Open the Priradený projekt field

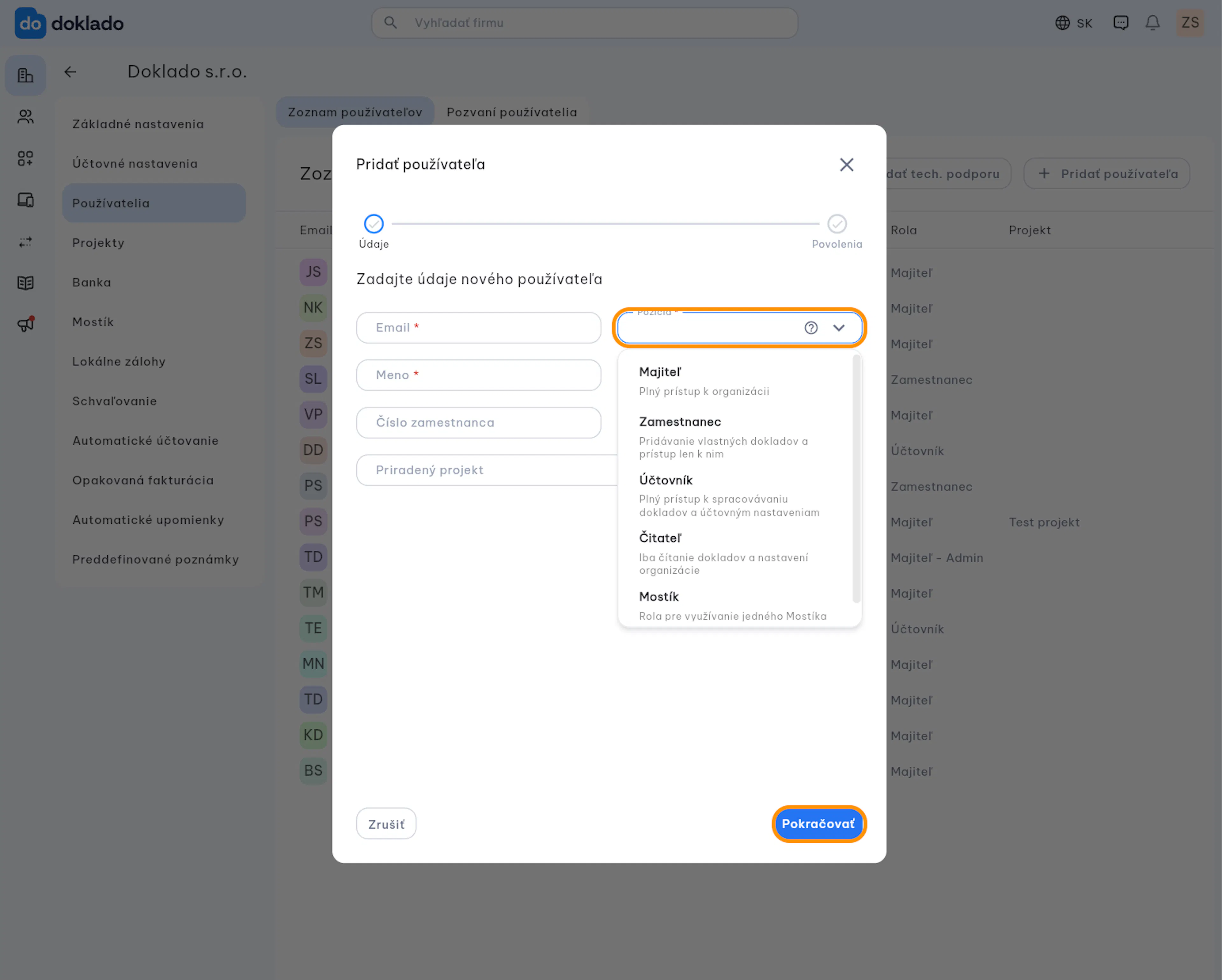click(488, 470)
